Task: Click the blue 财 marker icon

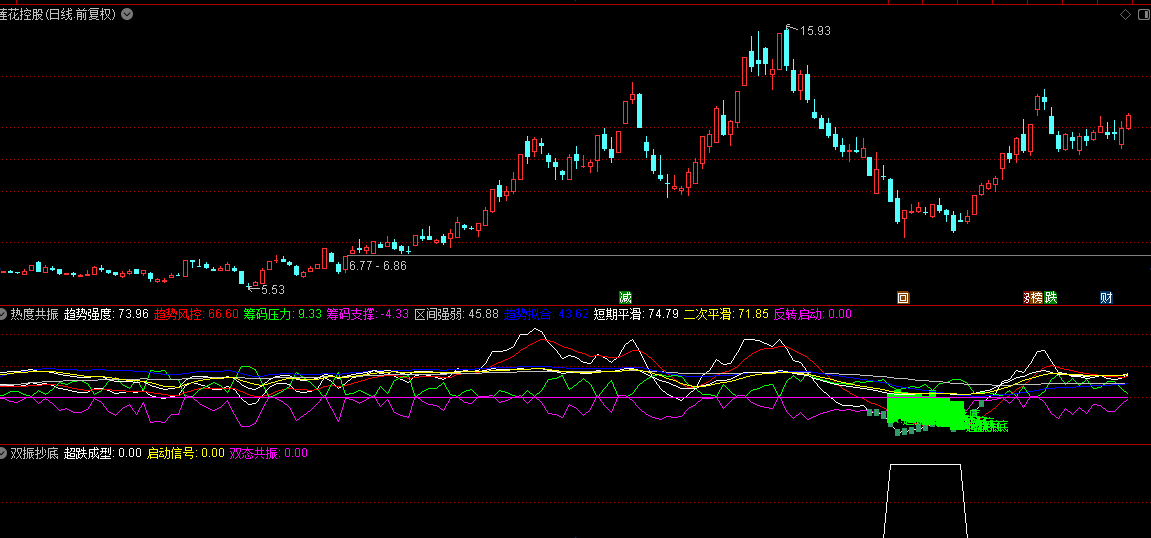Action: tap(1106, 297)
